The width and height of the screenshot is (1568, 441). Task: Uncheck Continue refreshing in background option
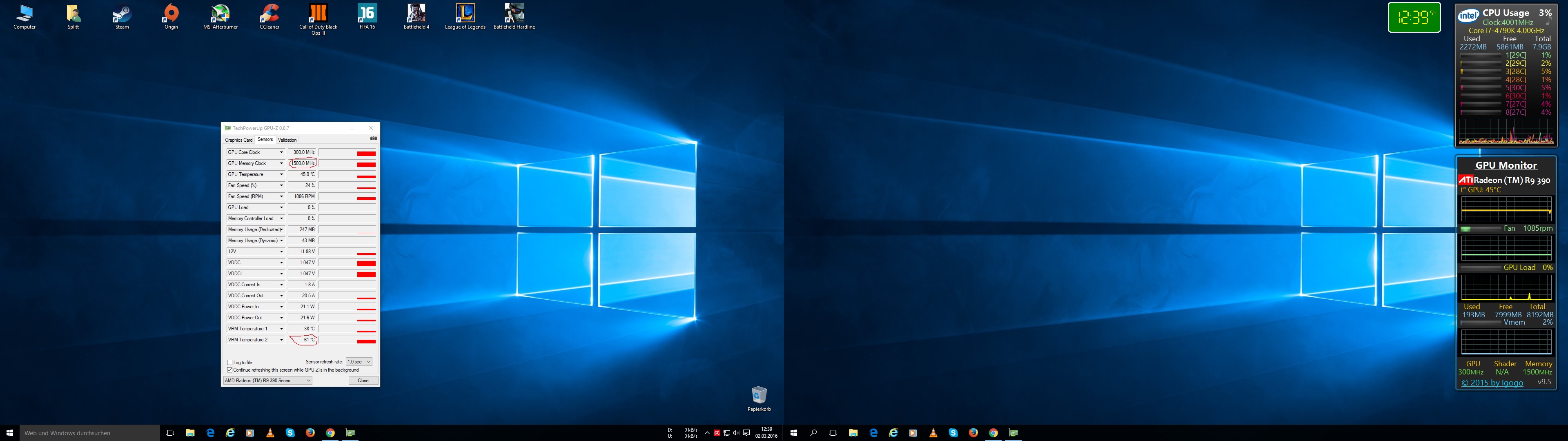pos(230,370)
